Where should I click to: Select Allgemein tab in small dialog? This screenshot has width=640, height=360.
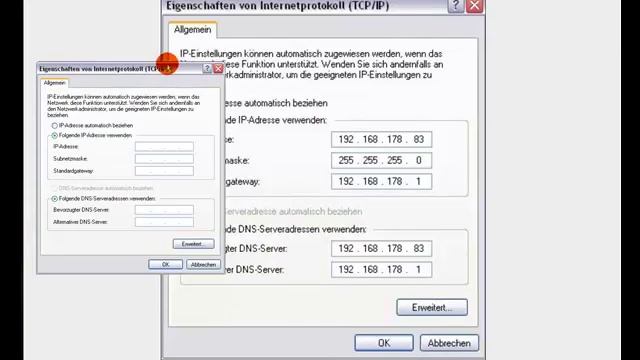pyautogui.click(x=54, y=83)
